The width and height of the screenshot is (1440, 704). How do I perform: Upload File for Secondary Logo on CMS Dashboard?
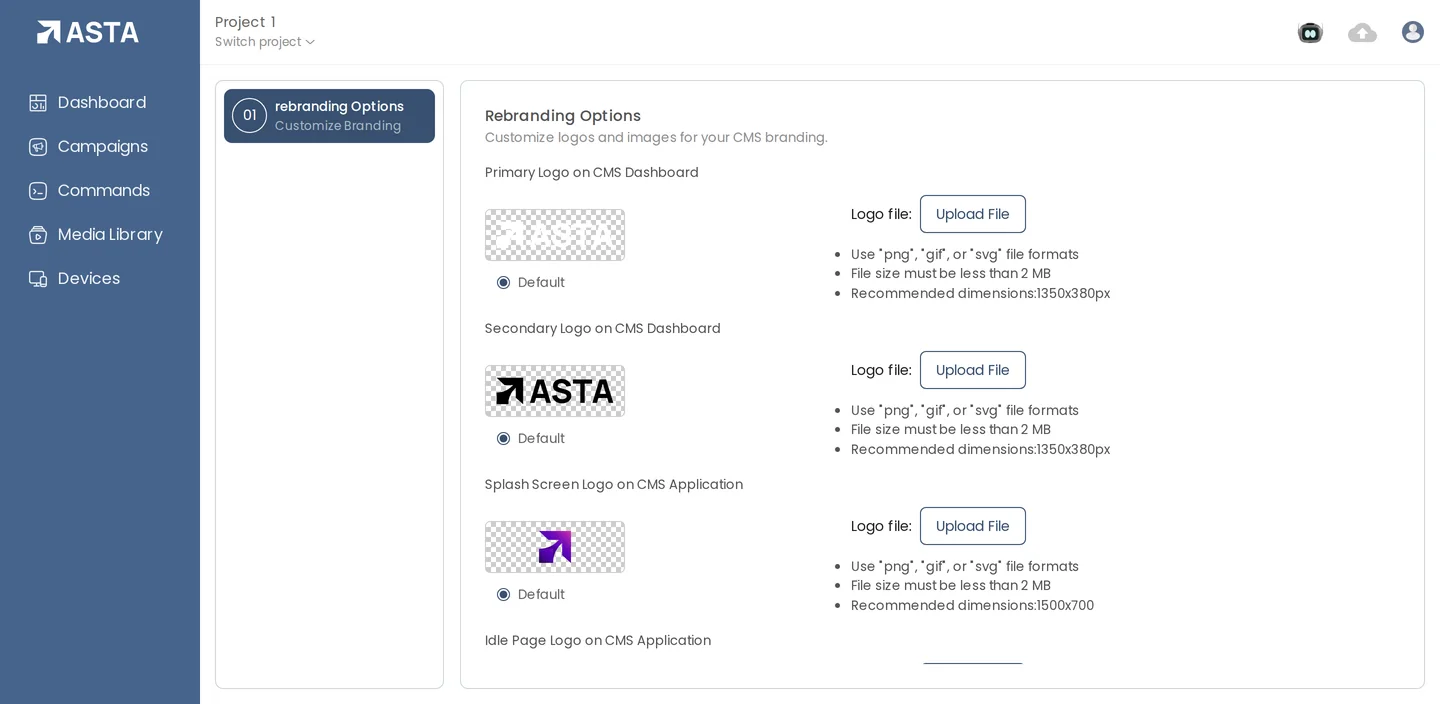[973, 370]
